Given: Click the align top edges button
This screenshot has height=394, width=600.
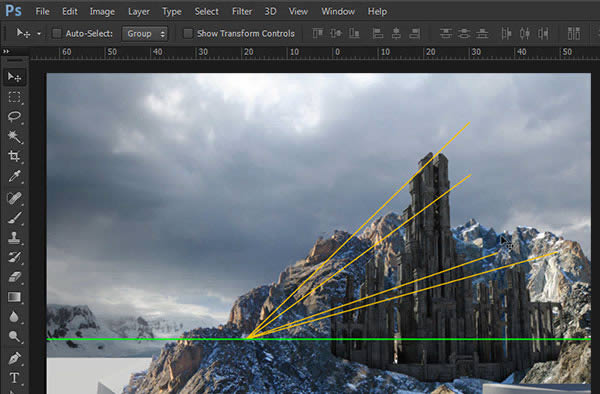Looking at the screenshot, I should click(x=317, y=34).
